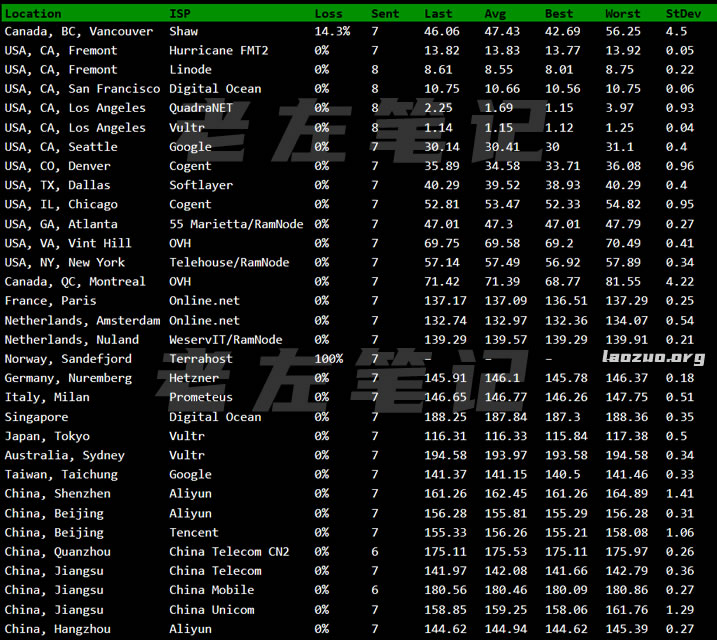717x640 pixels.
Task: Select the 1.41 StDev value
Action: tap(680, 494)
